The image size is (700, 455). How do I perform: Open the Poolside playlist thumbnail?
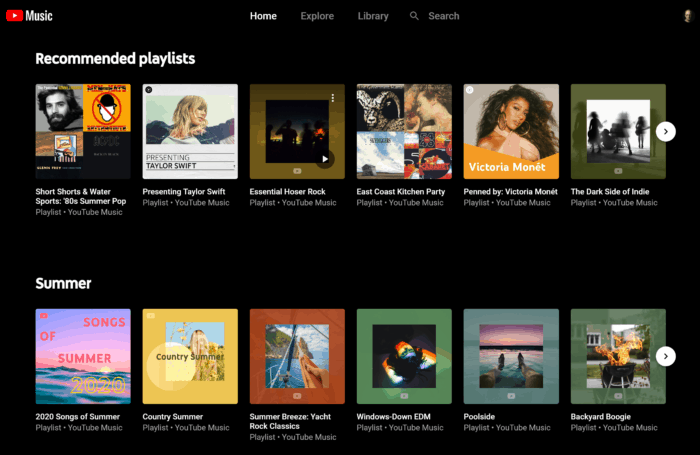511,356
